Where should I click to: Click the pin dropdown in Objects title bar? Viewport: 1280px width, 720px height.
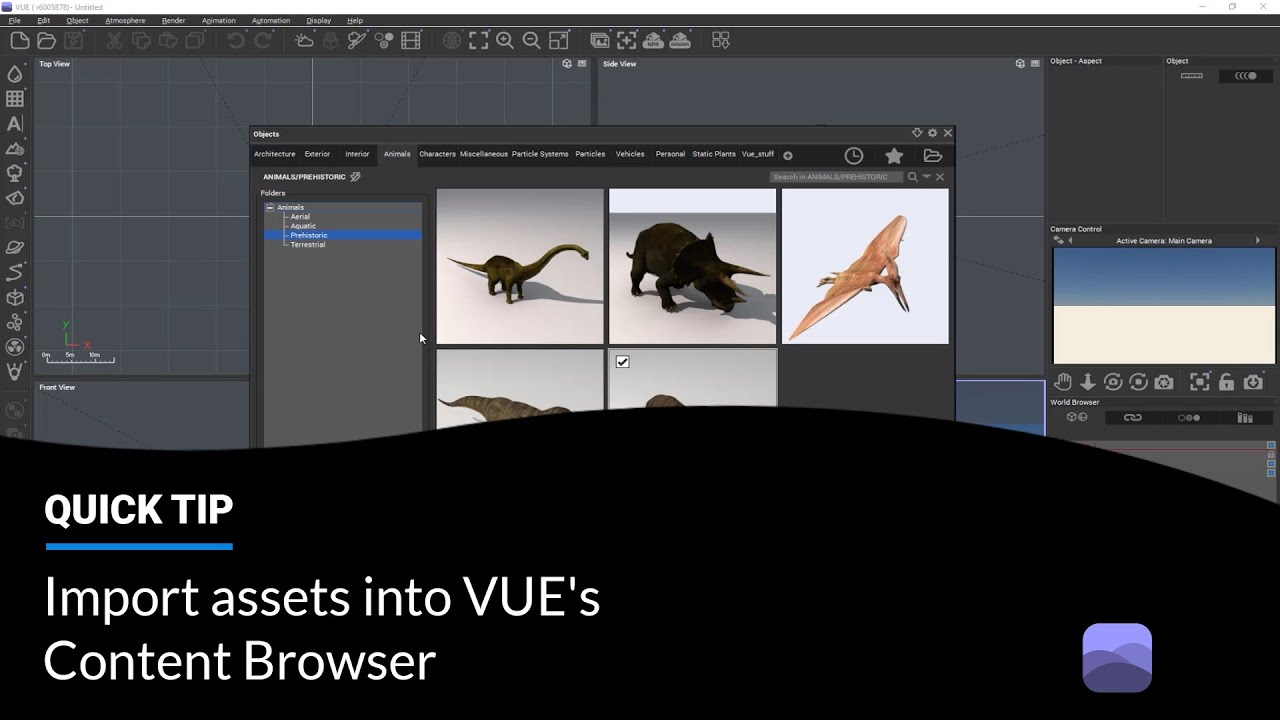tap(917, 133)
